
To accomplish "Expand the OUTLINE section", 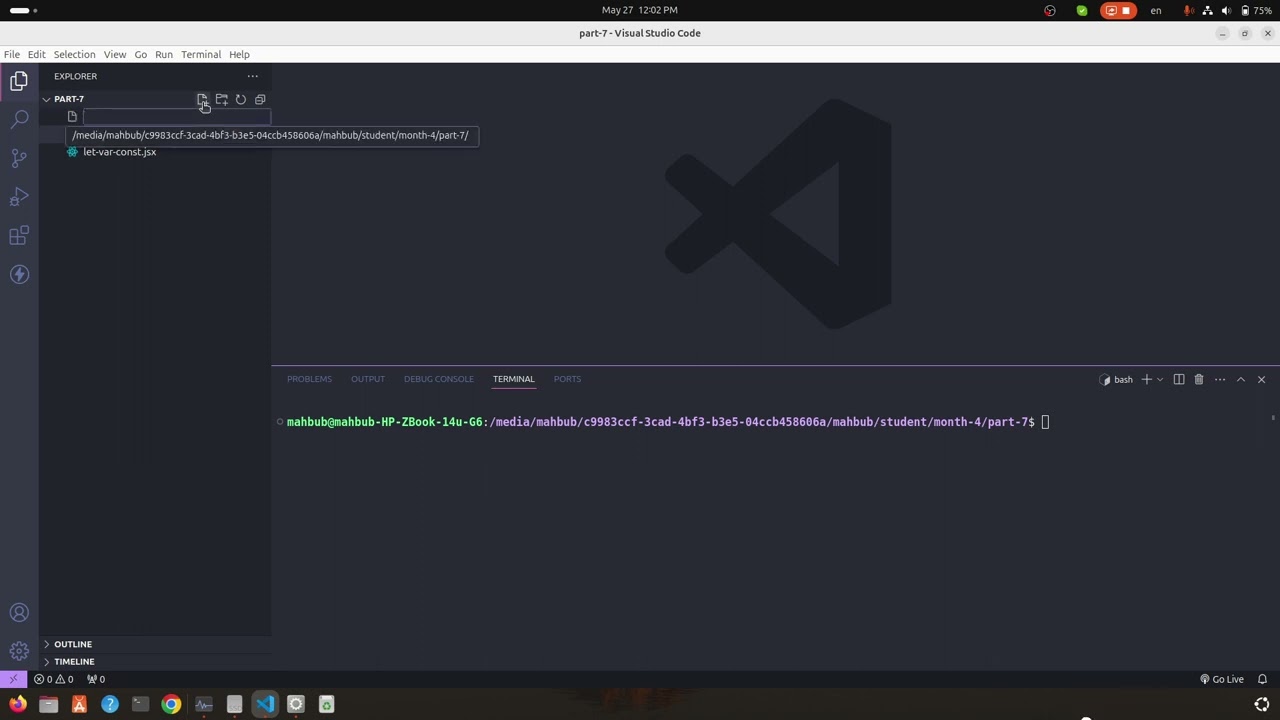I will pos(73,644).
